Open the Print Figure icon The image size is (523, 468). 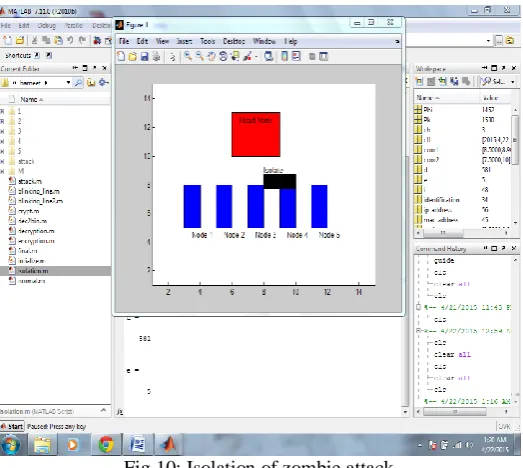click(x=156, y=56)
